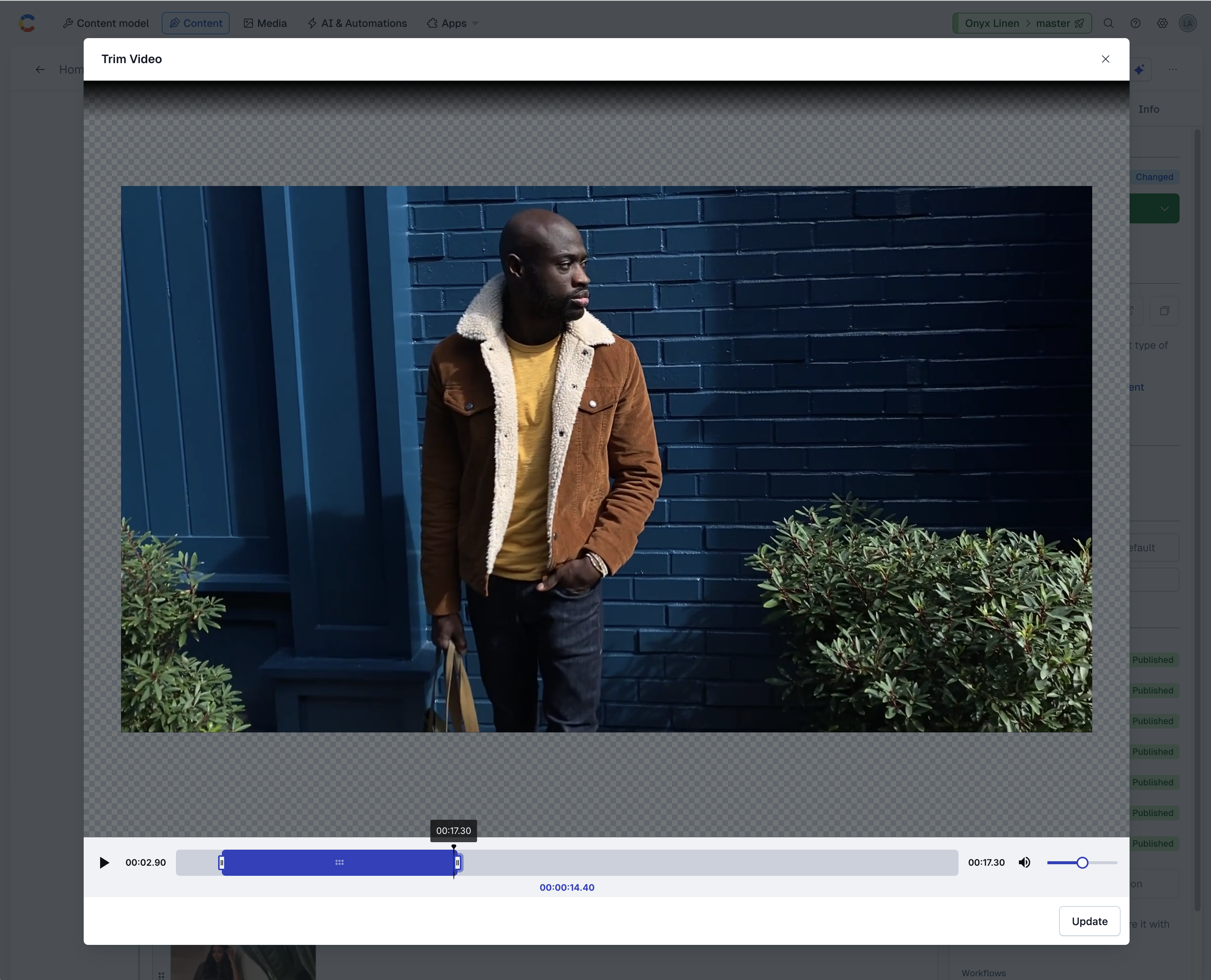Open Onyx Linen master environment switcher
The image size is (1211, 980).
(x=1022, y=23)
